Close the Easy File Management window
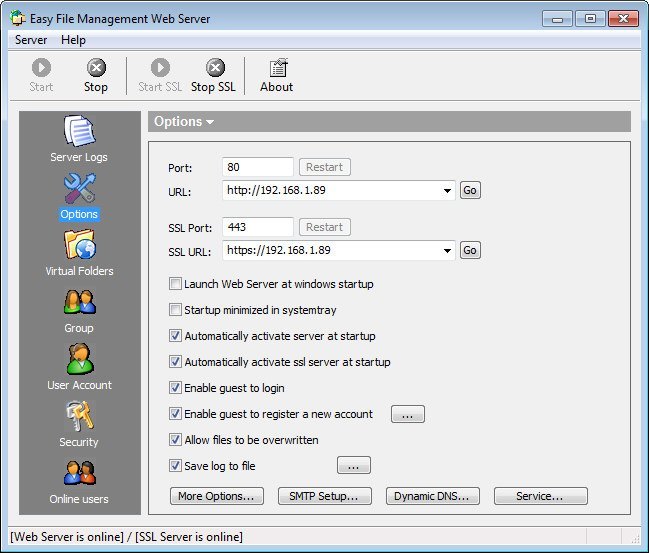 pos(623,19)
